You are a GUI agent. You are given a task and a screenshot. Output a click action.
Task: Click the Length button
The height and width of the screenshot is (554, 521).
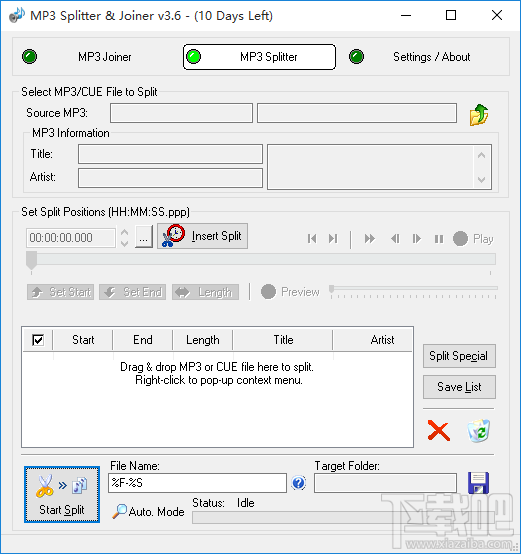coord(206,292)
